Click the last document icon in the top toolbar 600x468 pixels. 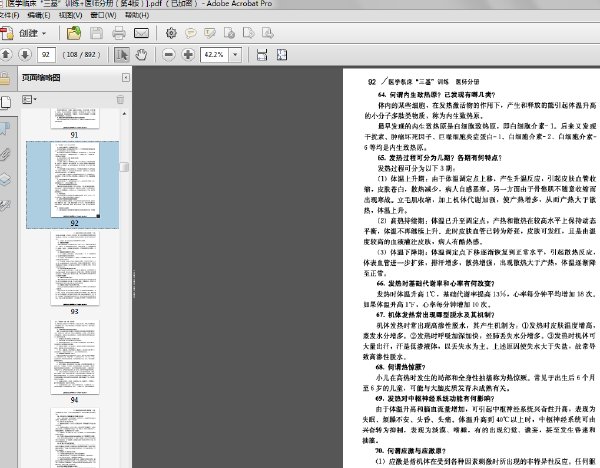point(267,33)
